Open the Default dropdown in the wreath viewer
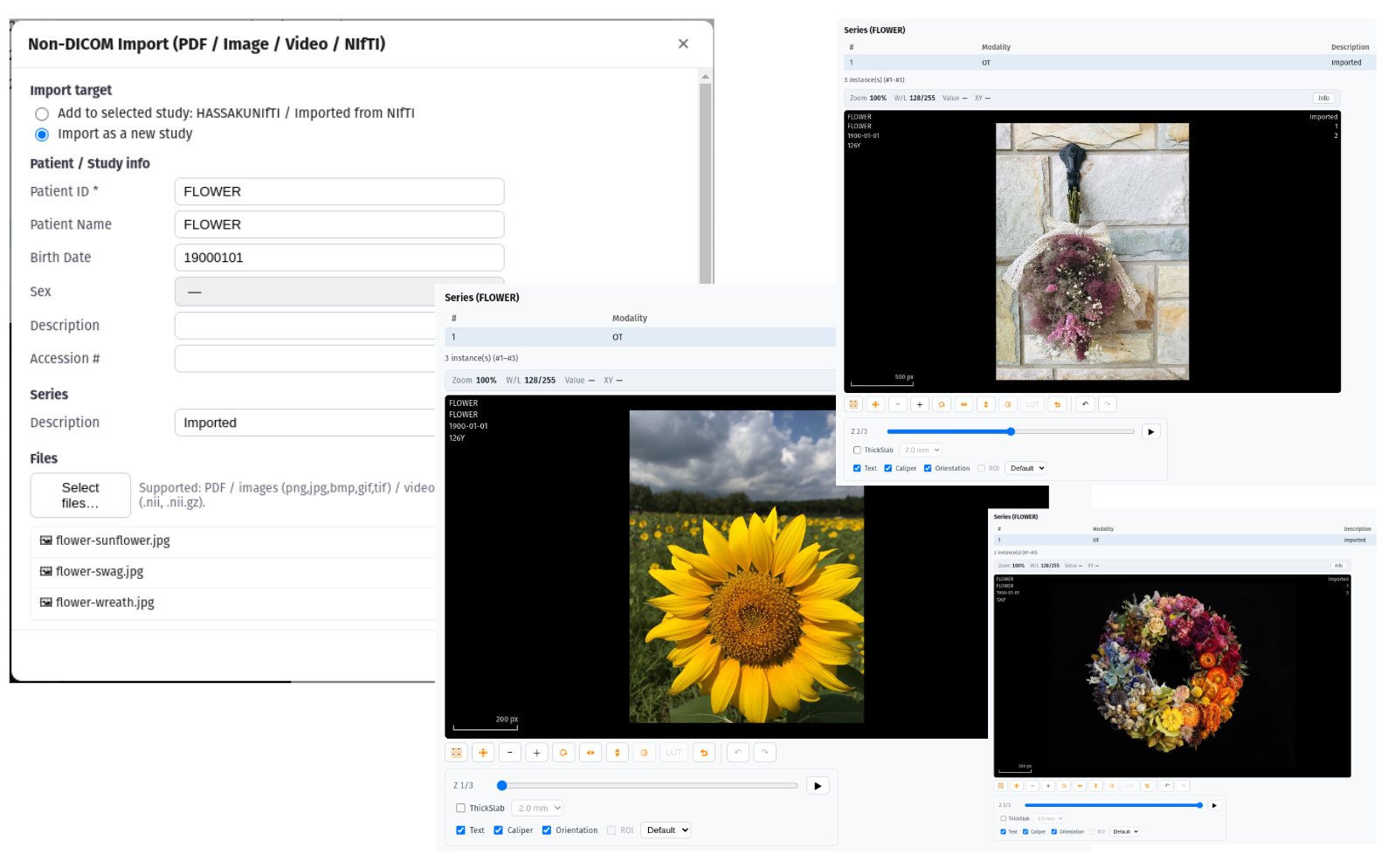This screenshot has height=868, width=1395. 1125,831
